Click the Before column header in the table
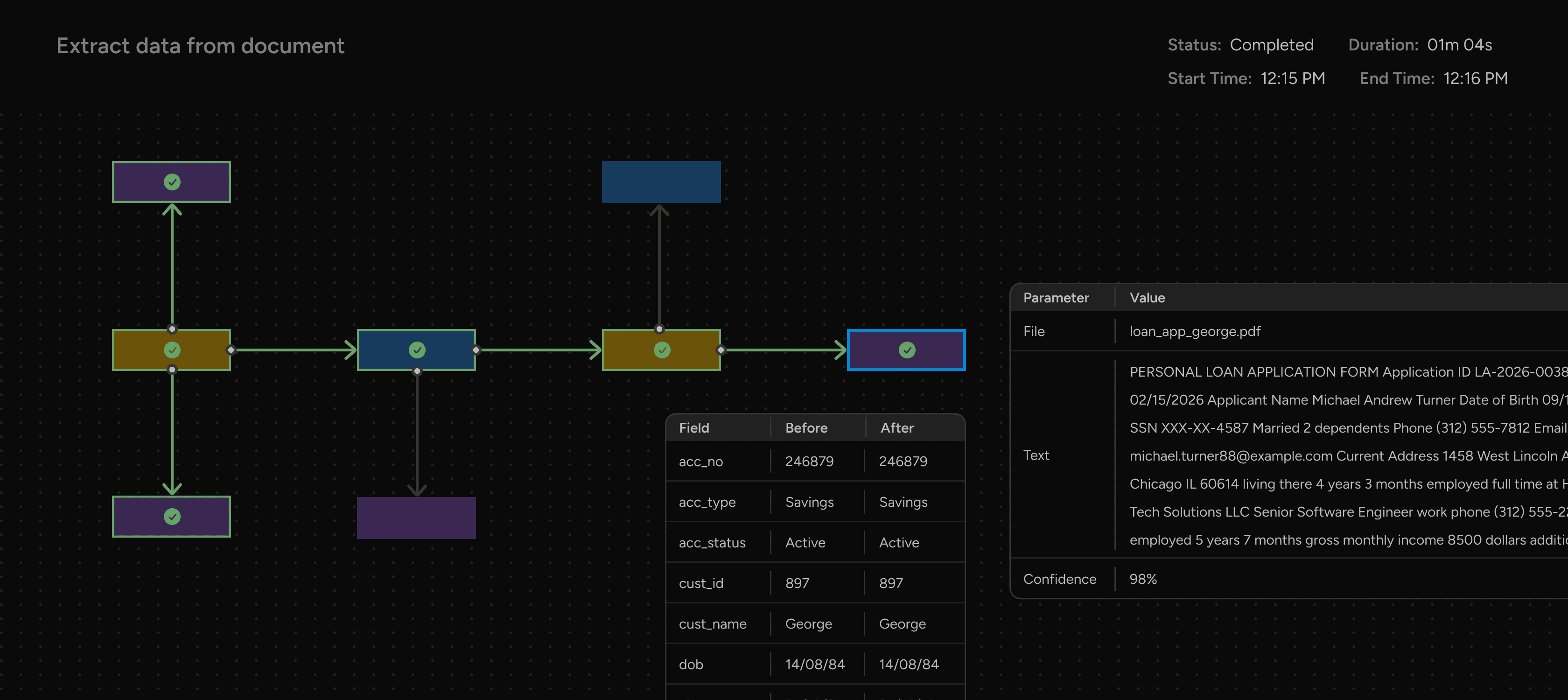This screenshot has width=1568, height=700. click(x=806, y=428)
